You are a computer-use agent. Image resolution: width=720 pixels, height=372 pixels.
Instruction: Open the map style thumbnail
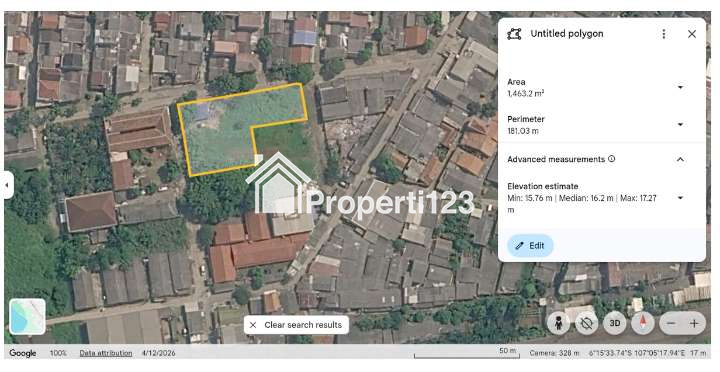(x=28, y=316)
